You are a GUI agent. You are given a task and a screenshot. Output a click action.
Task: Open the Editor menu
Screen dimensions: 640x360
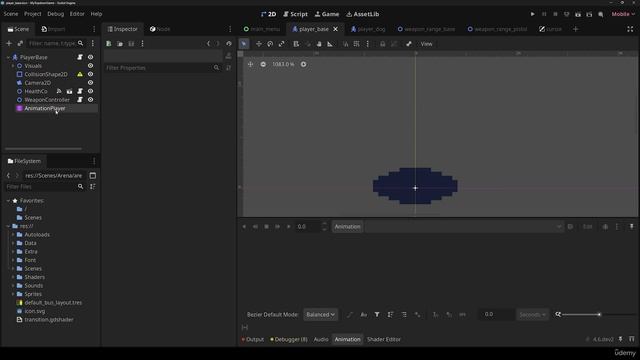(x=77, y=14)
